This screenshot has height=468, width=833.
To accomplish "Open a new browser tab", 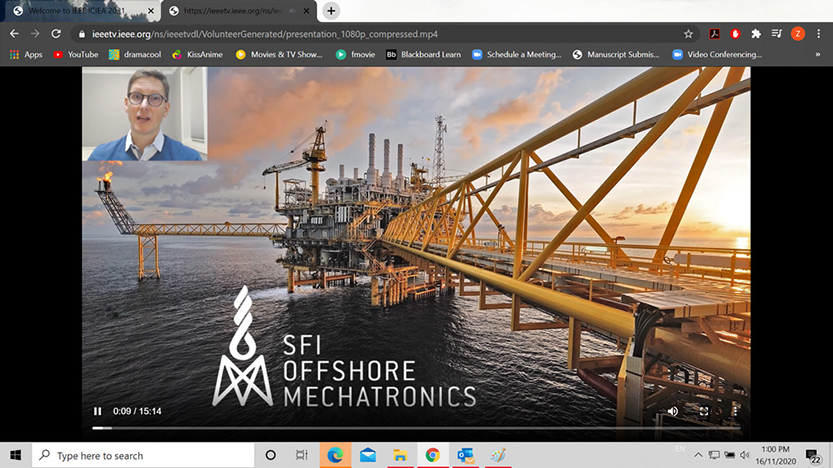I will (331, 11).
